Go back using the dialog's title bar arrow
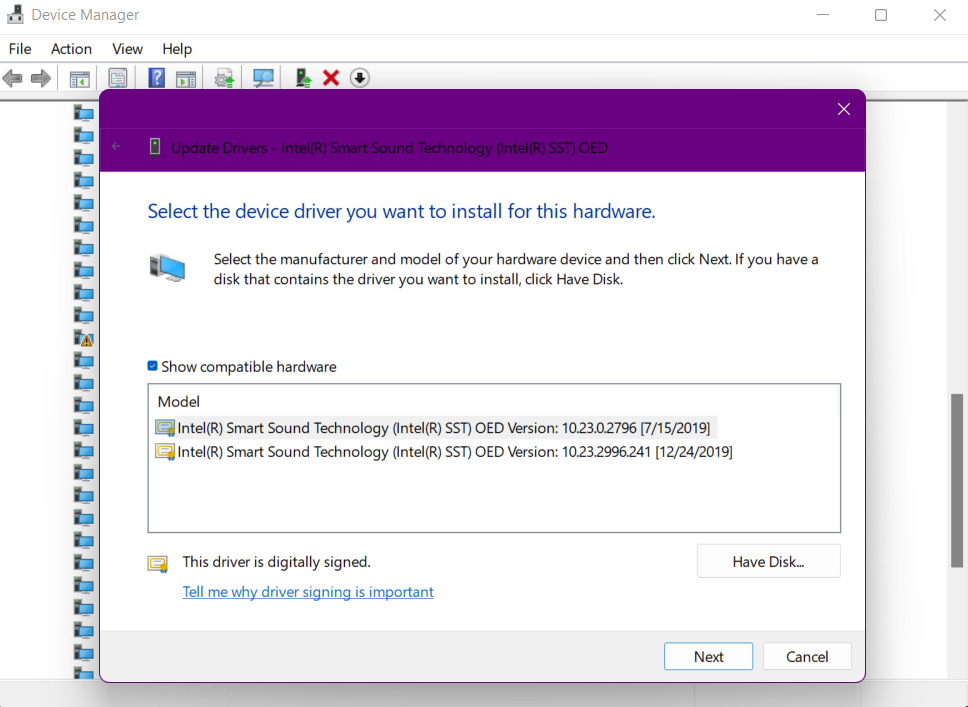The width and height of the screenshot is (968, 707). coord(117,147)
